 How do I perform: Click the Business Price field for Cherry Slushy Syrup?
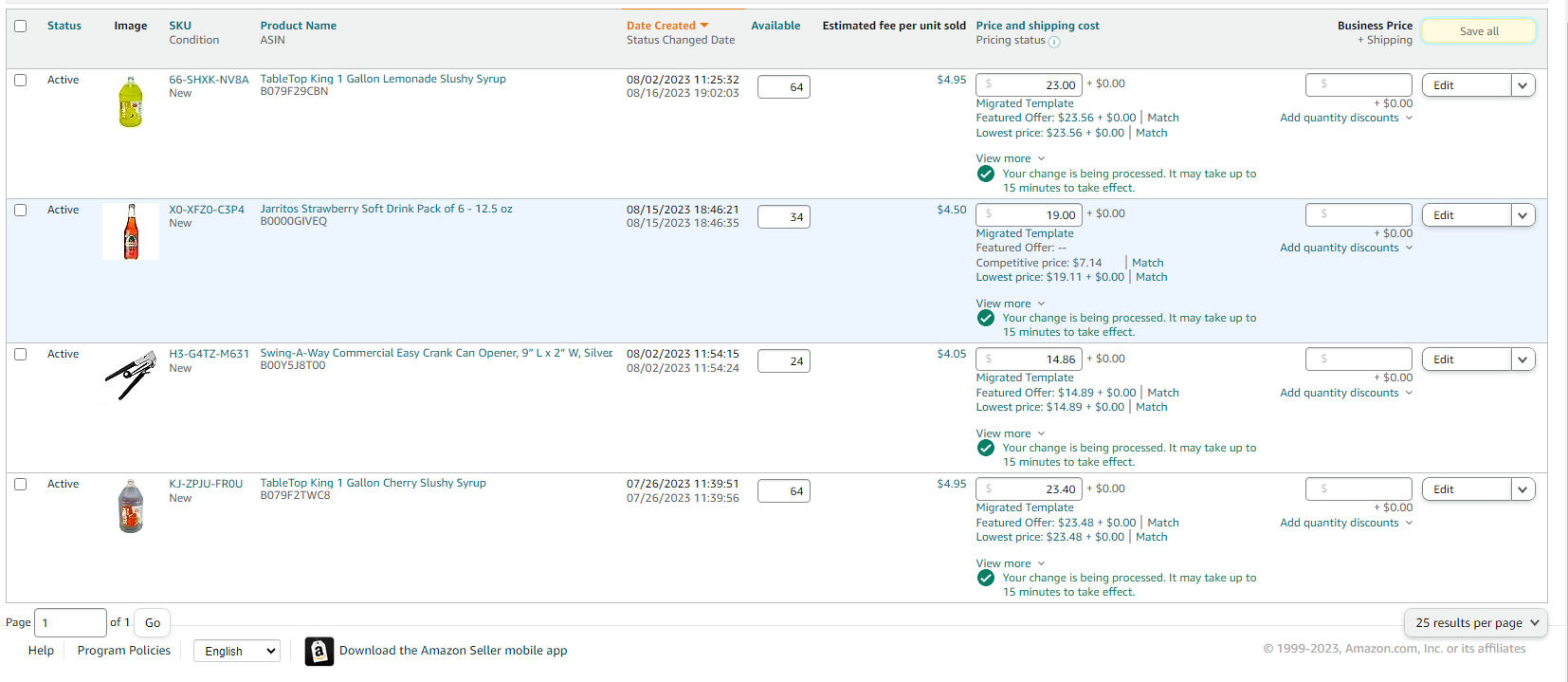tap(1358, 489)
